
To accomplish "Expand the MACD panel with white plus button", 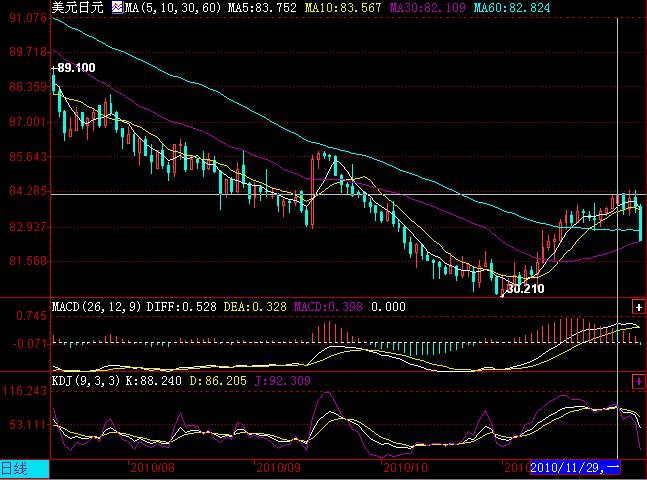I will (x=638, y=307).
